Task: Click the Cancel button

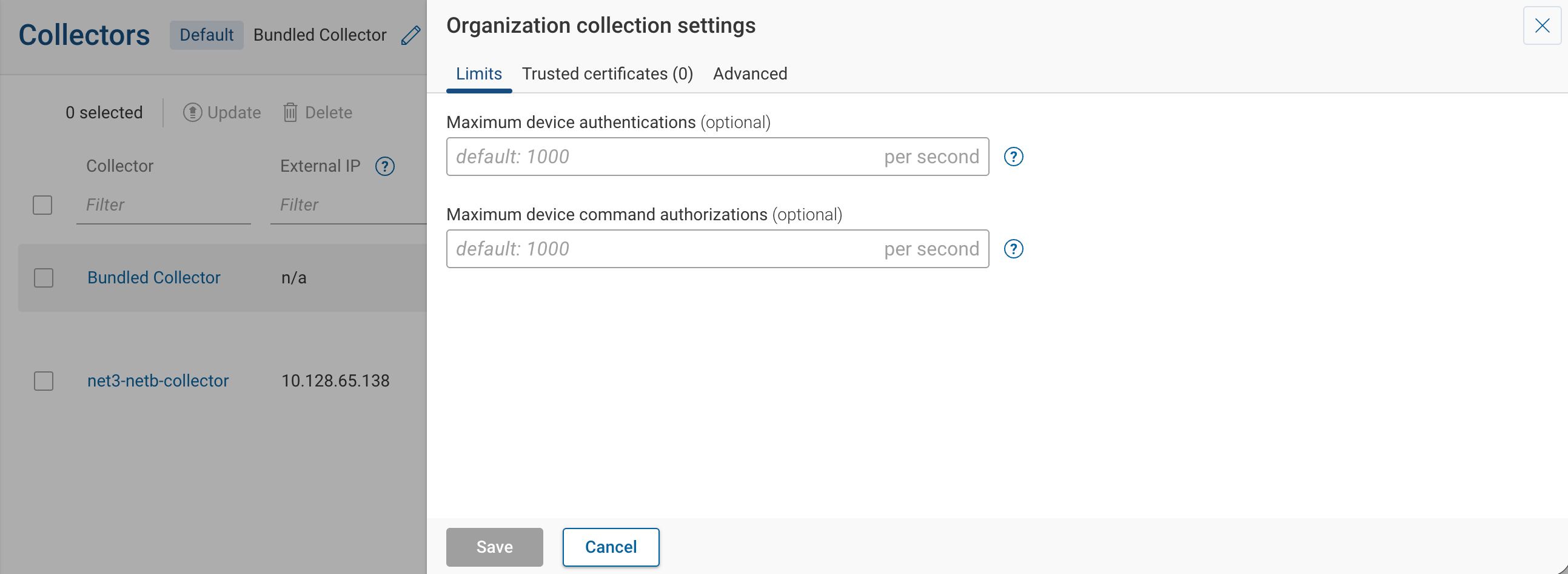Action: tap(611, 547)
